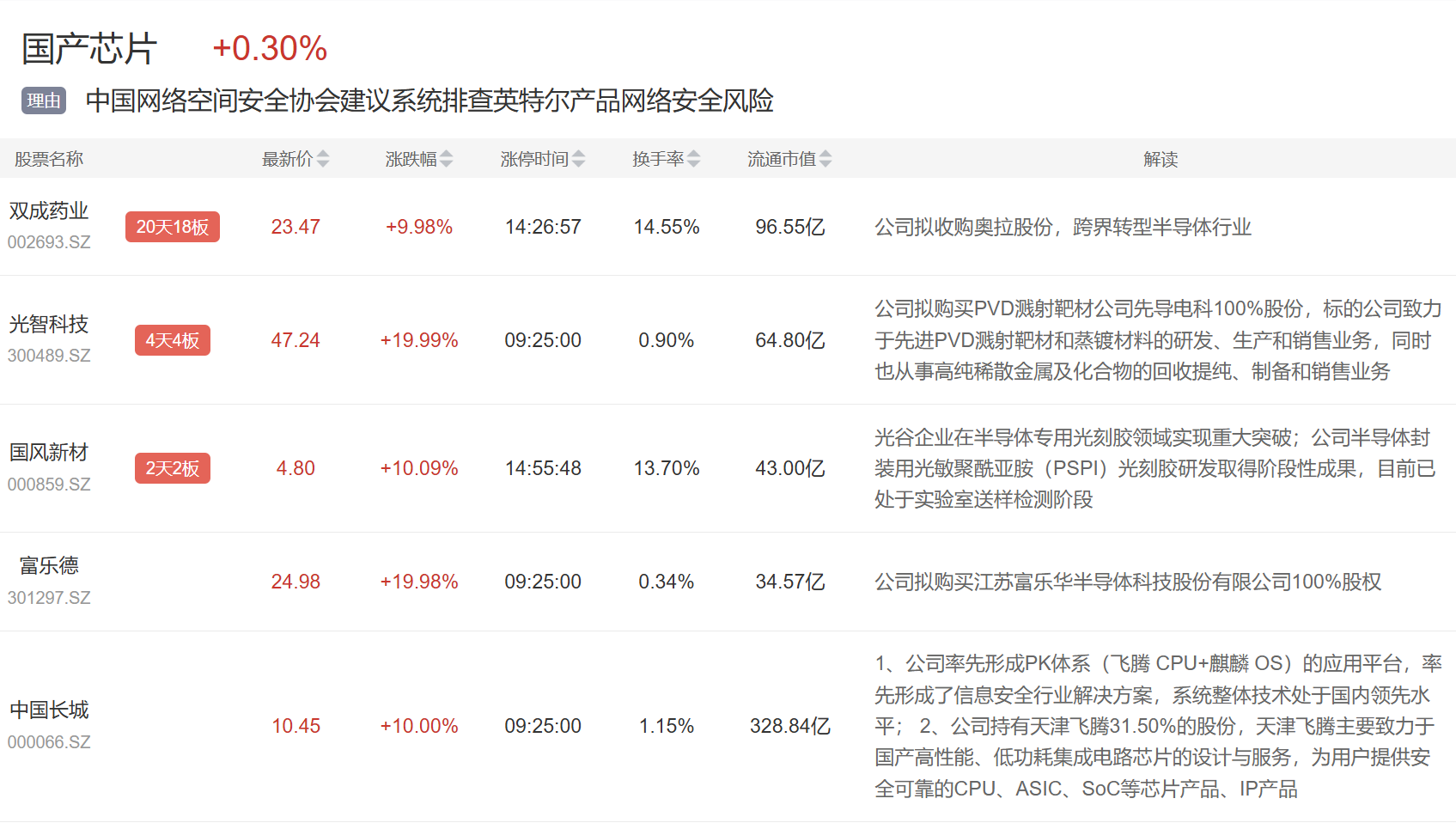Click the 20天18板 badge
The height and width of the screenshot is (823, 1456).
click(x=173, y=227)
